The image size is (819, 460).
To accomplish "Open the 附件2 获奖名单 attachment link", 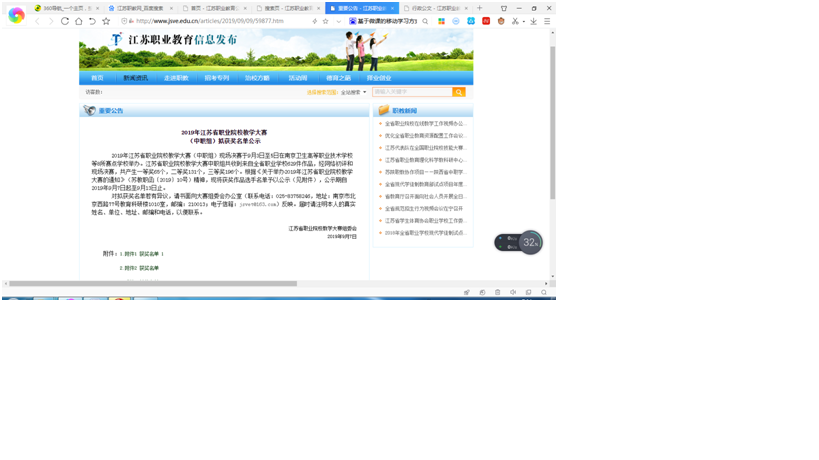I will 141,268.
